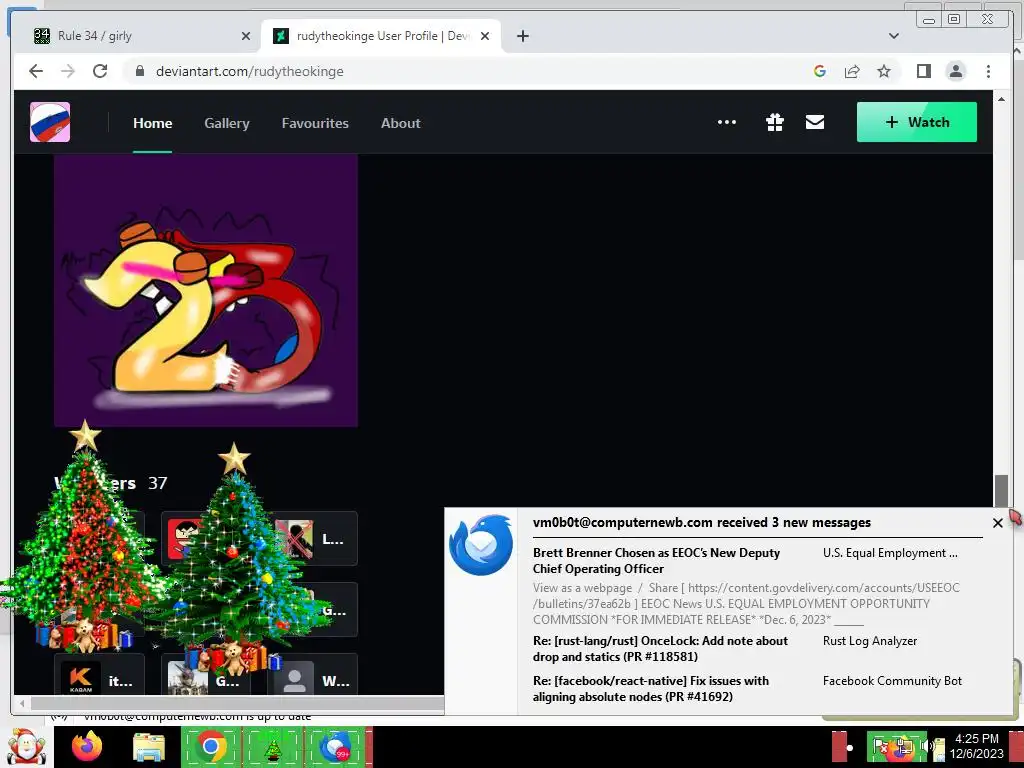Open the Chrome profile avatar menu

[x=955, y=71]
